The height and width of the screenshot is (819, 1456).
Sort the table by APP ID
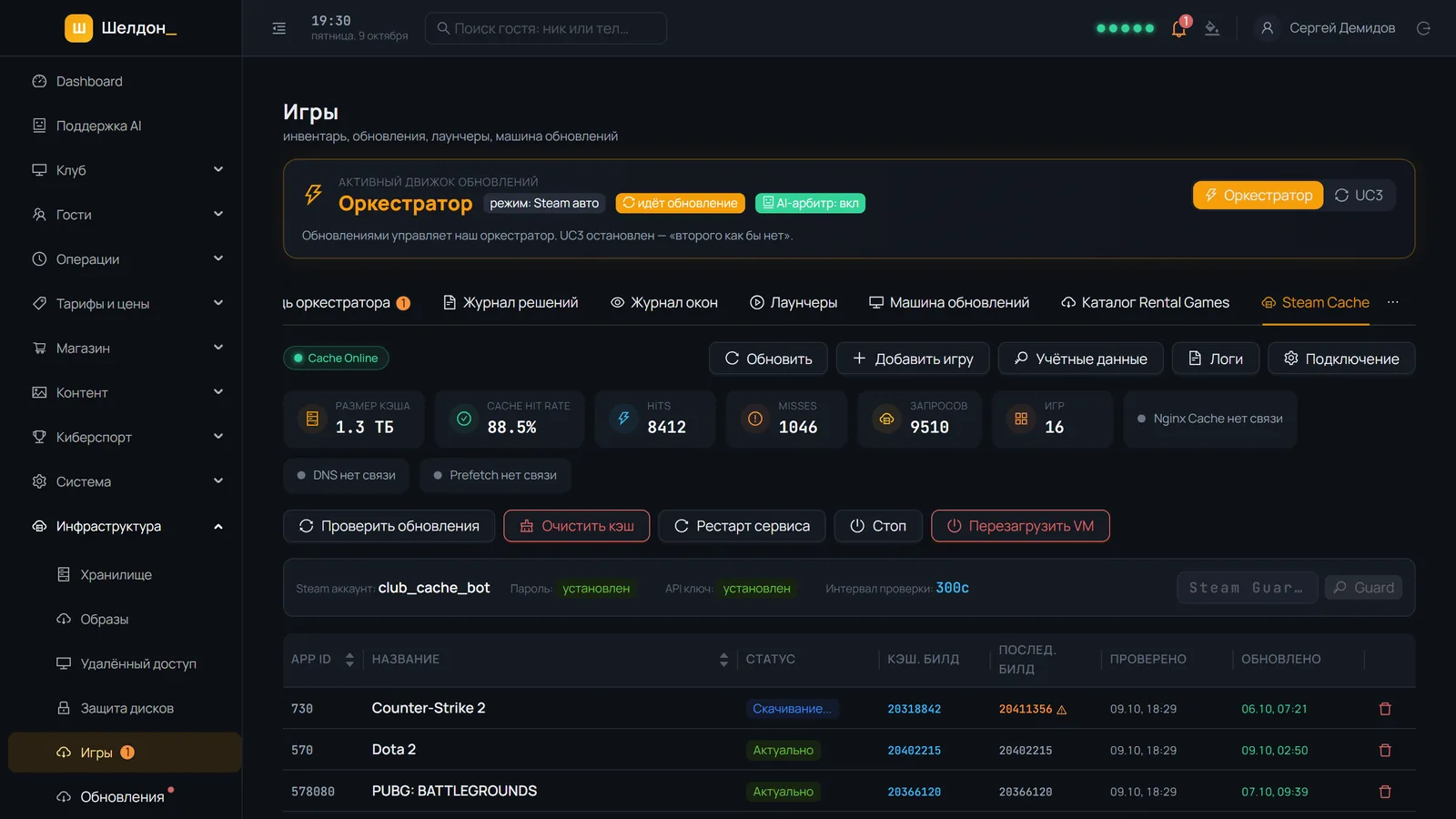point(349,660)
